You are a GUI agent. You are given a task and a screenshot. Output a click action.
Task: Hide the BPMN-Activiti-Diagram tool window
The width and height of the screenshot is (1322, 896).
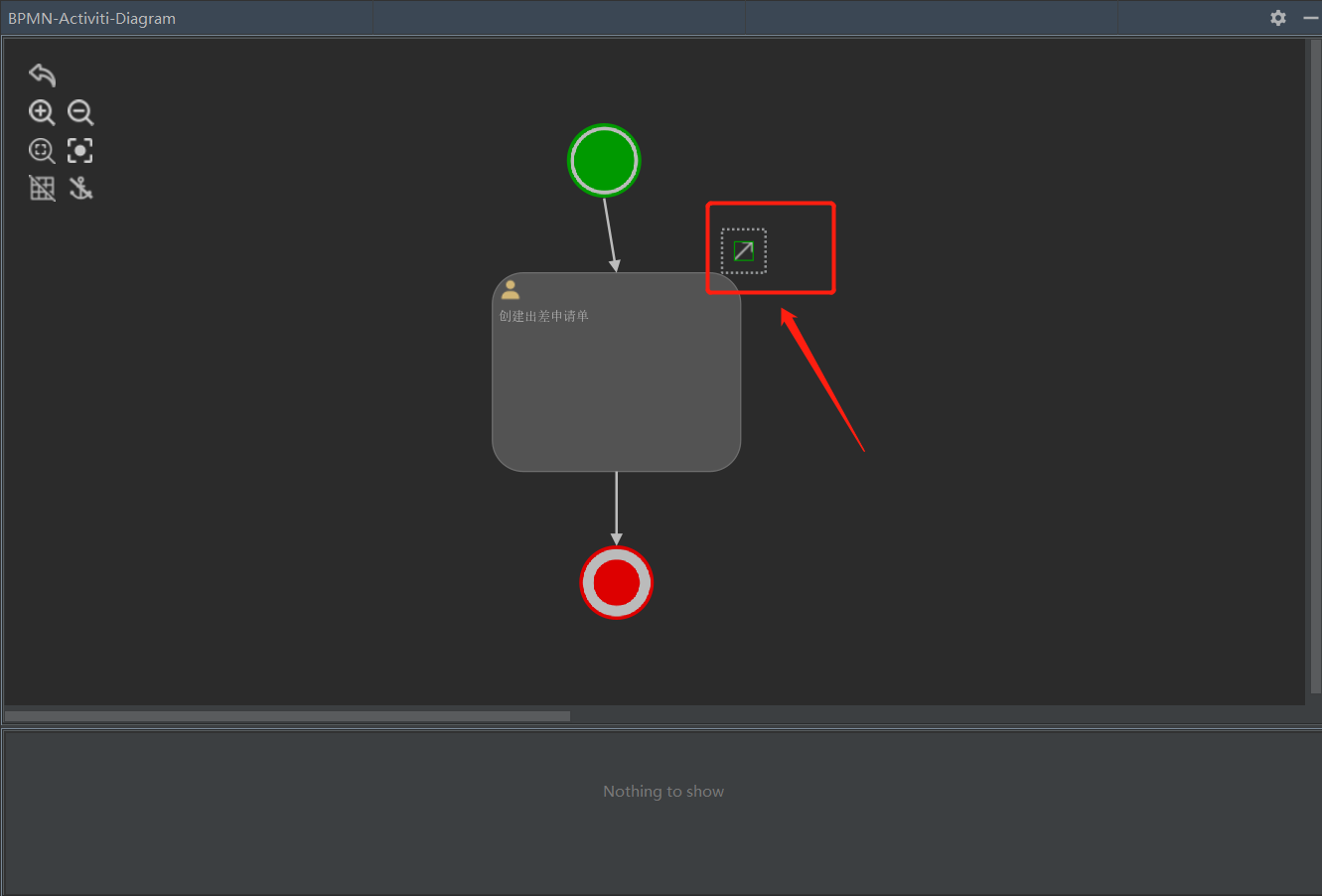[x=1311, y=18]
